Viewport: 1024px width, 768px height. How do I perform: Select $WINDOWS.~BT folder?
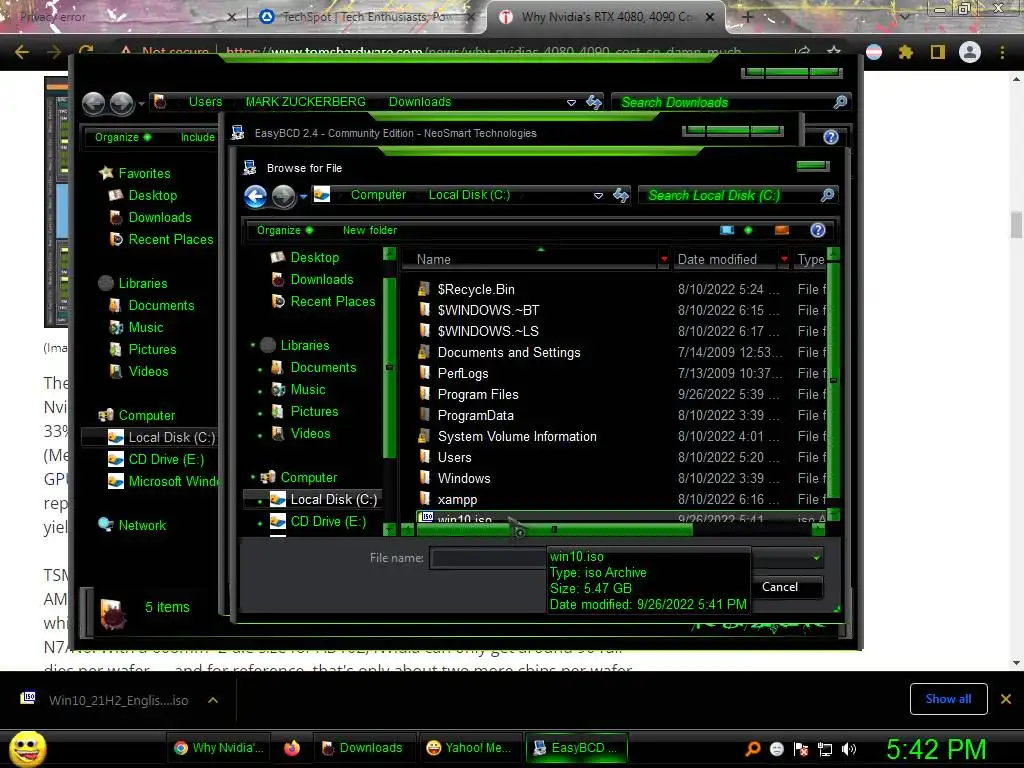coord(488,310)
